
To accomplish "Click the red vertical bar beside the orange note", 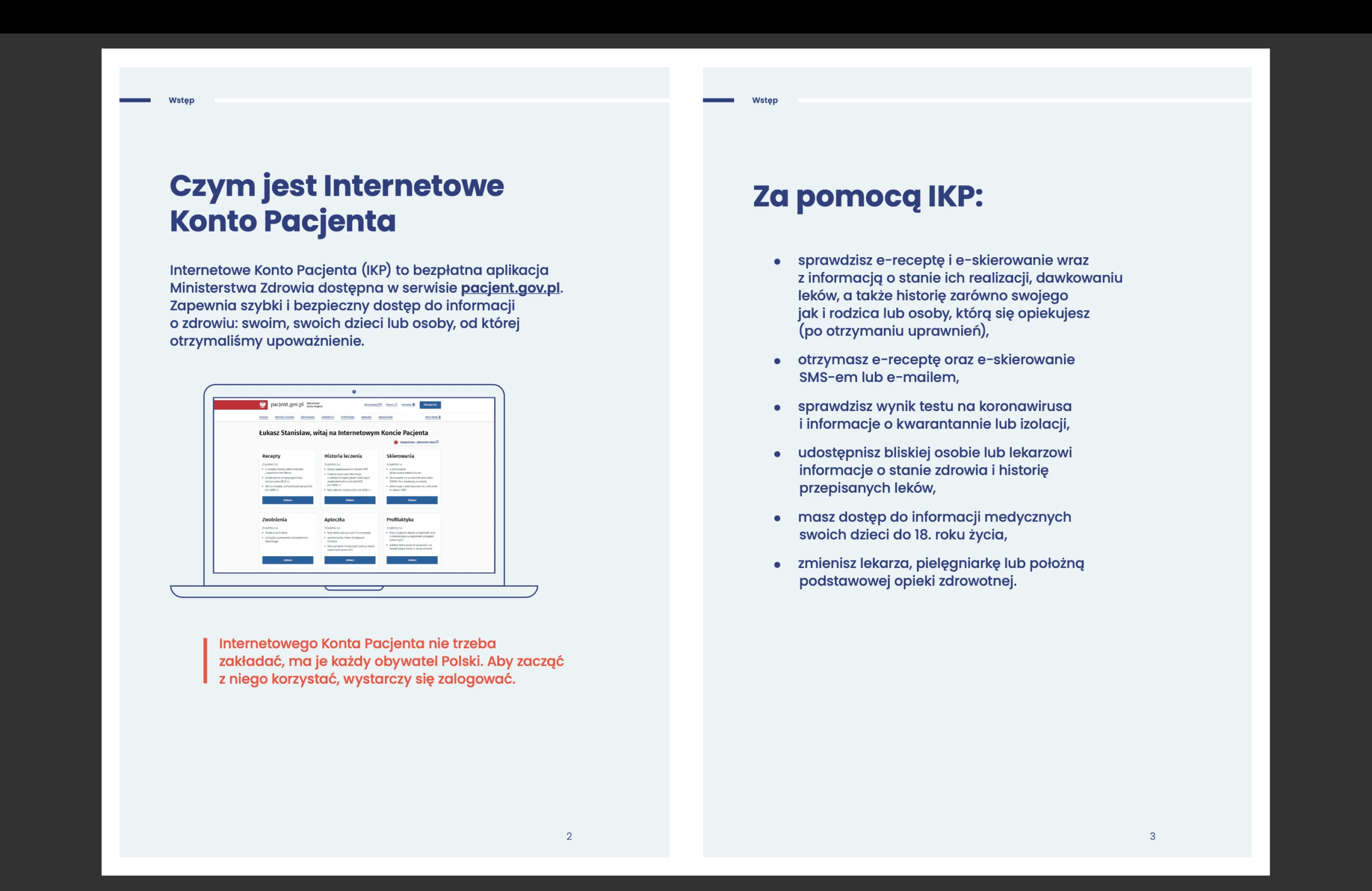I will (205, 661).
